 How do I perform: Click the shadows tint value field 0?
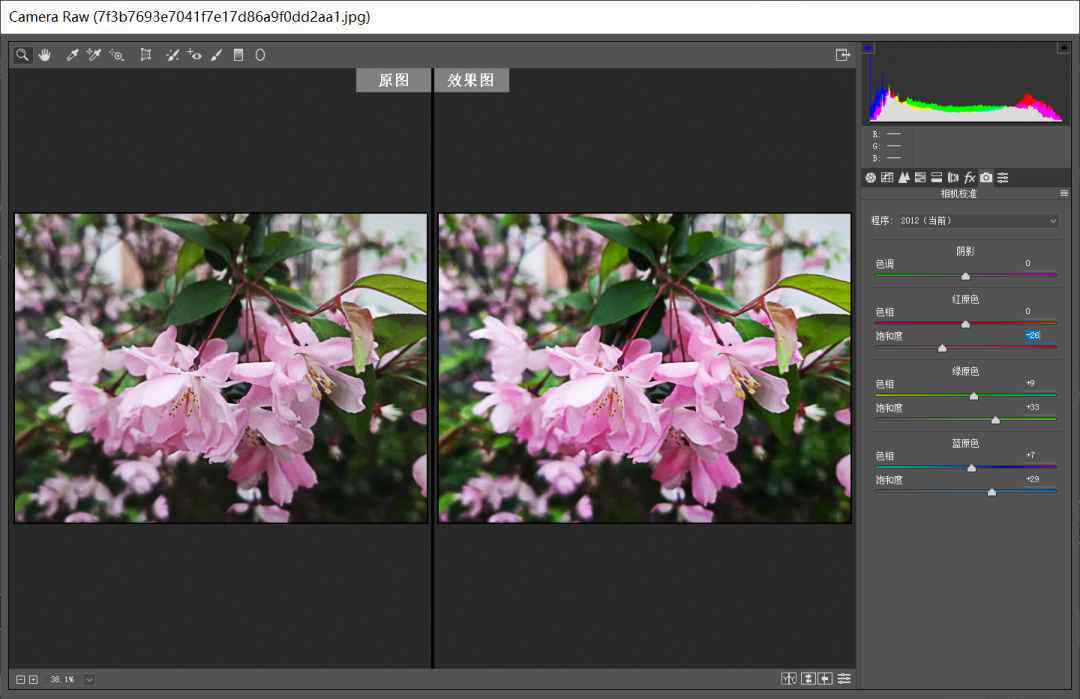pos(1028,263)
